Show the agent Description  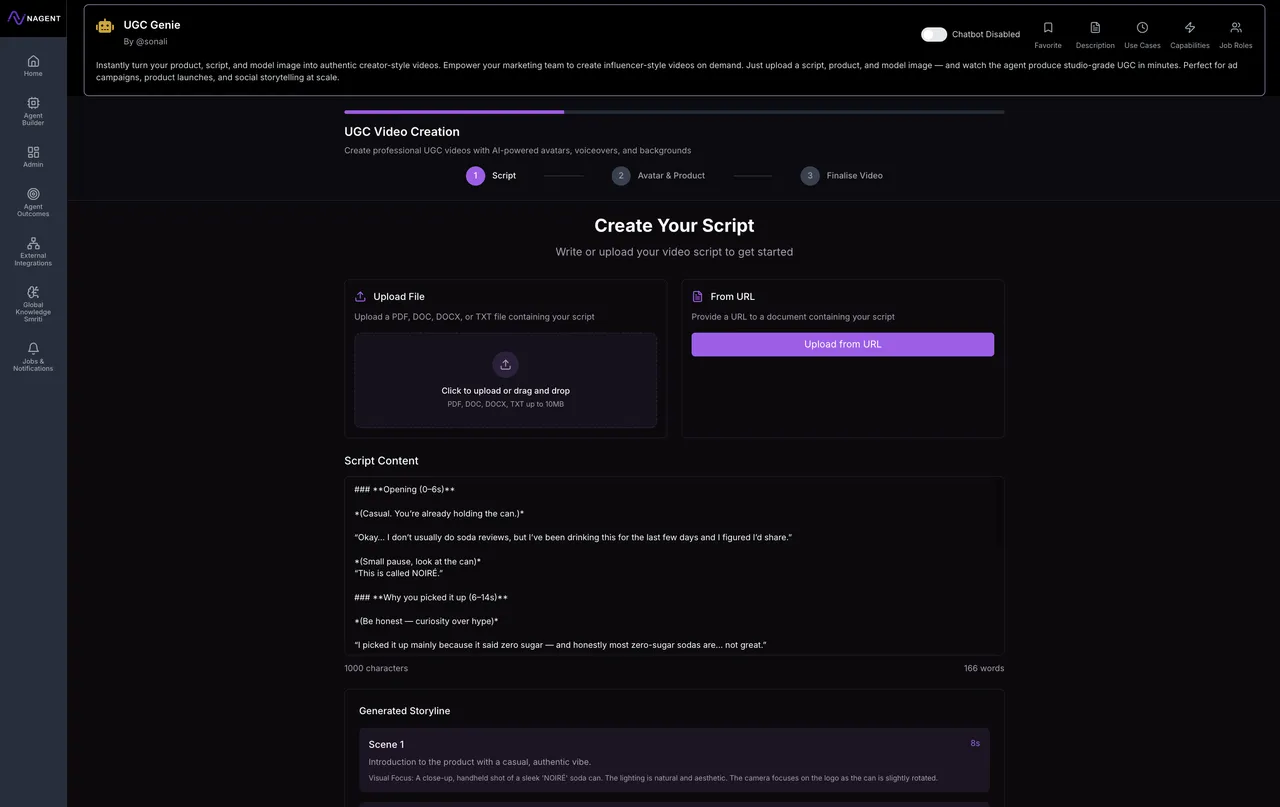click(x=1095, y=34)
